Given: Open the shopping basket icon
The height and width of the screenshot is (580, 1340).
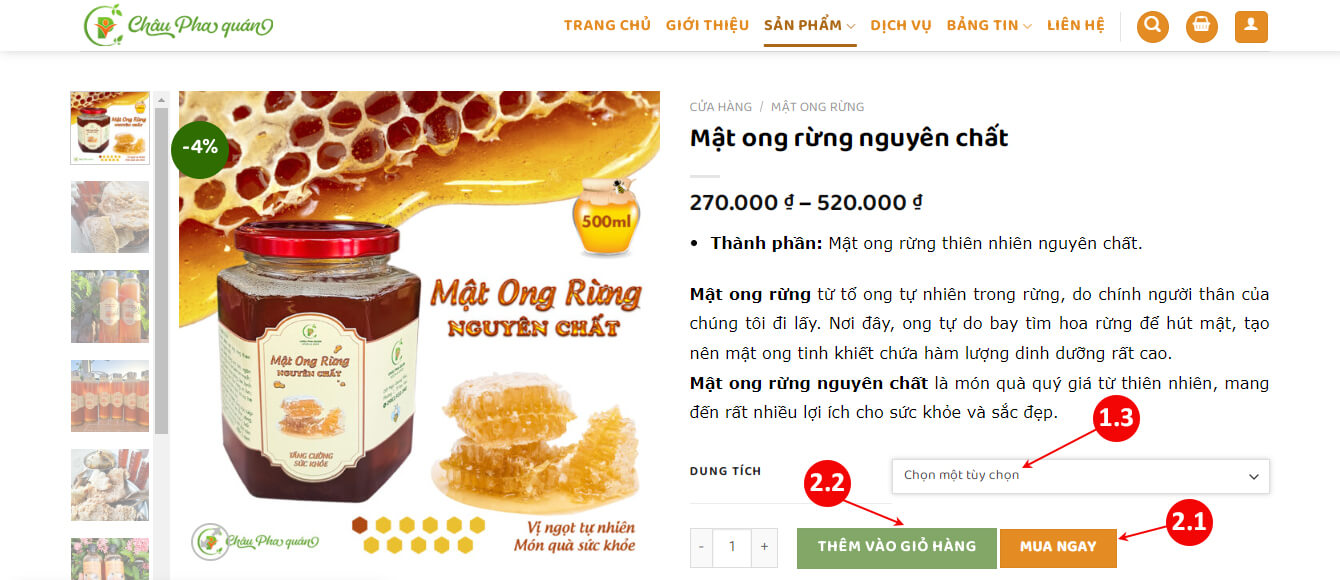Looking at the screenshot, I should pyautogui.click(x=1202, y=26).
